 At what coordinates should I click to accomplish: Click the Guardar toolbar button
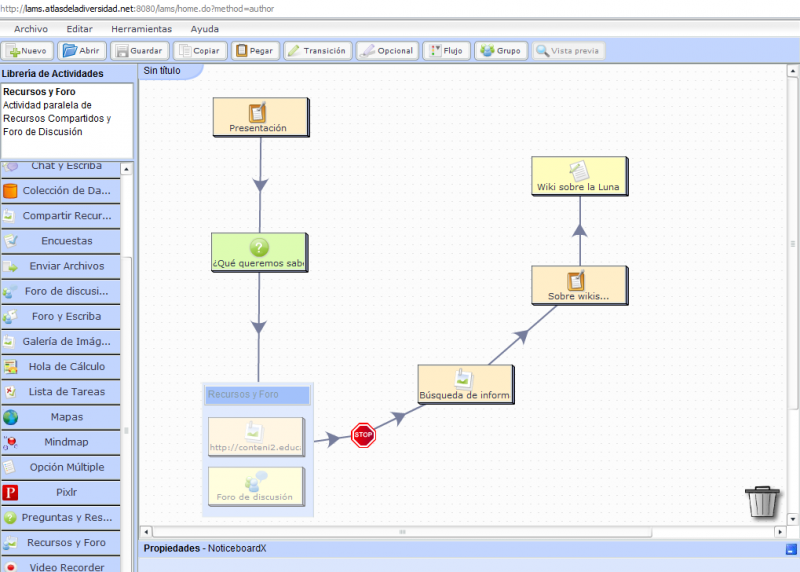point(139,51)
